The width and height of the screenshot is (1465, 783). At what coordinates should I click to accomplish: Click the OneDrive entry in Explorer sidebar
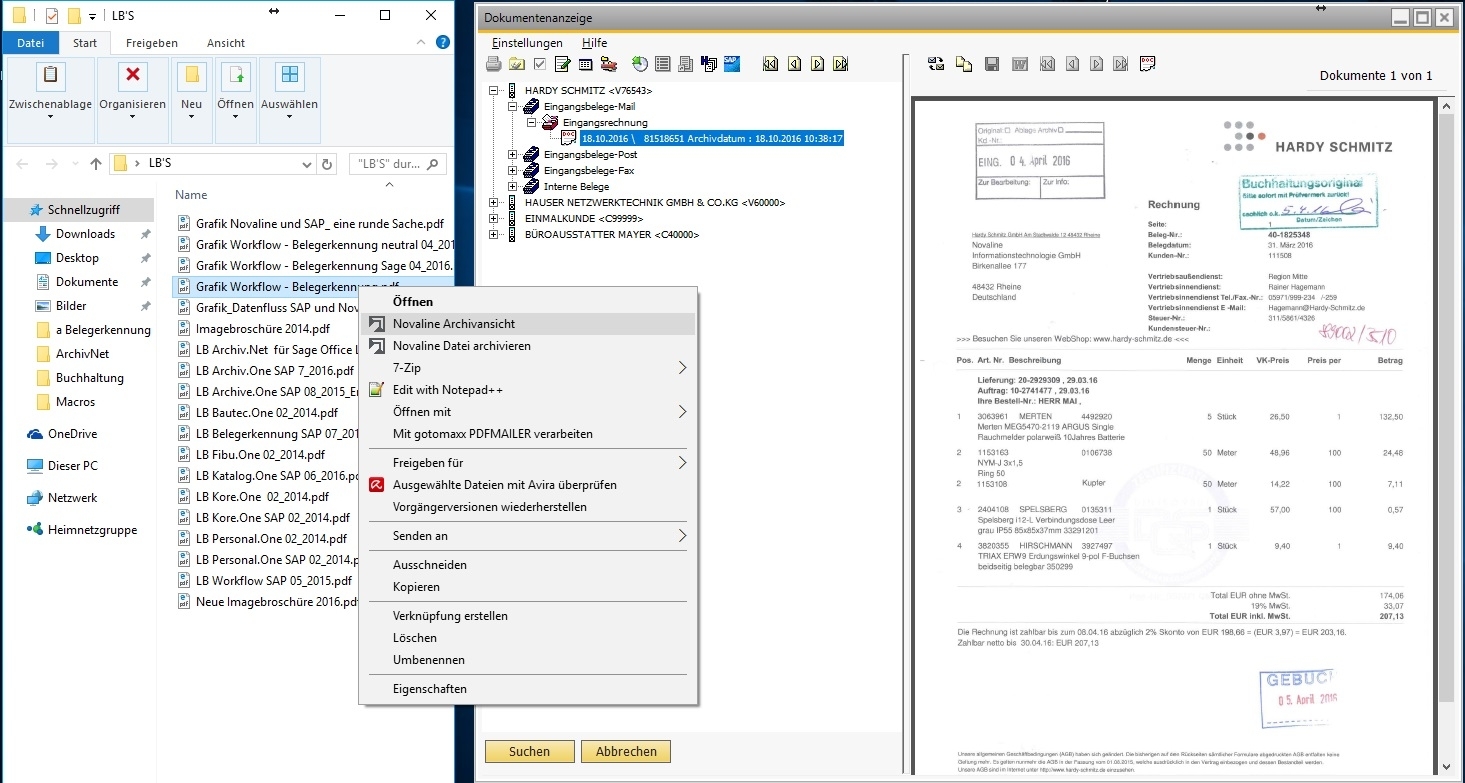(72, 434)
